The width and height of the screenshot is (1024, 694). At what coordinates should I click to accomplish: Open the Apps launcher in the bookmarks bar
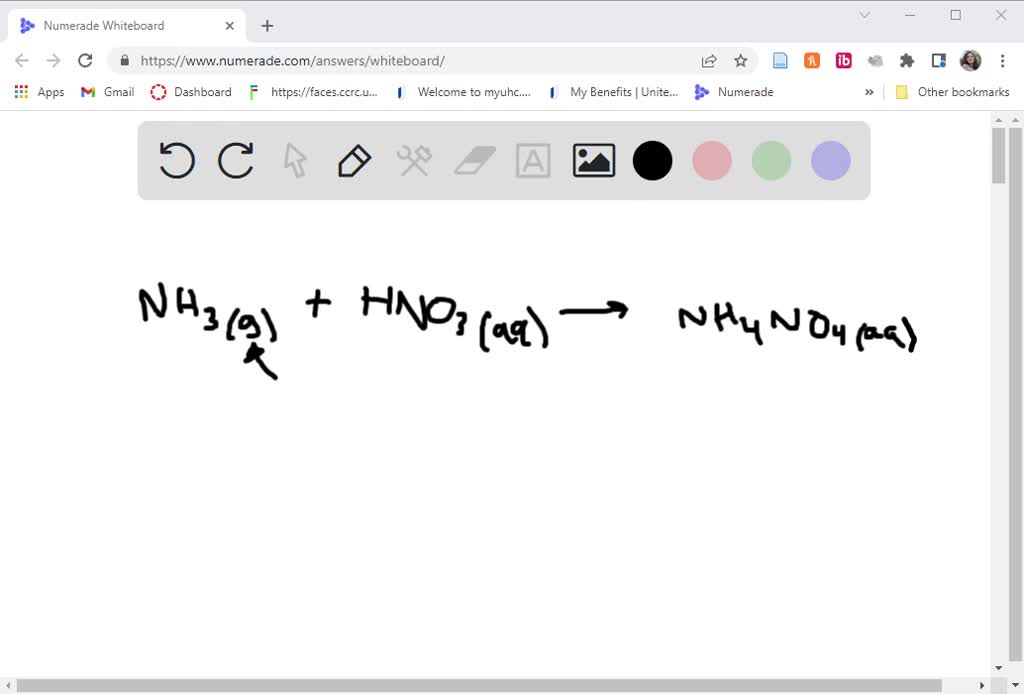[38, 92]
